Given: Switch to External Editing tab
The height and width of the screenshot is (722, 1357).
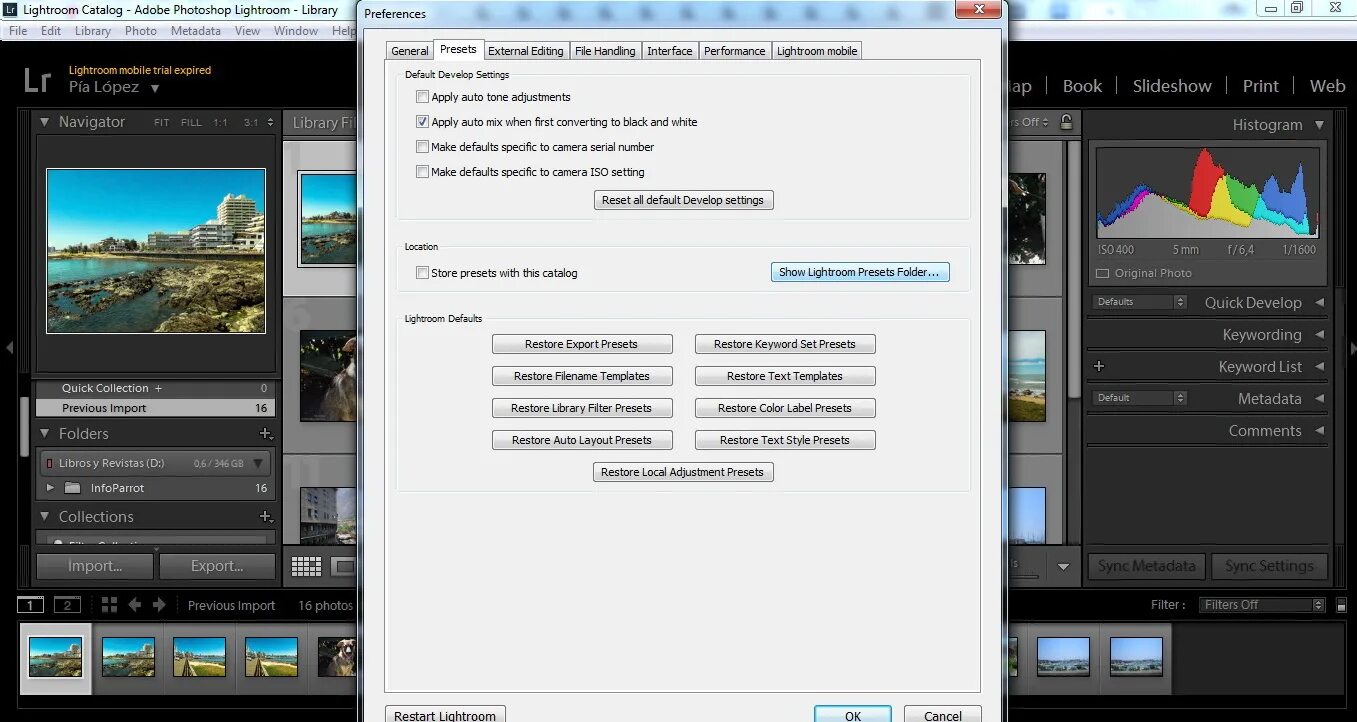Looking at the screenshot, I should tap(526, 51).
